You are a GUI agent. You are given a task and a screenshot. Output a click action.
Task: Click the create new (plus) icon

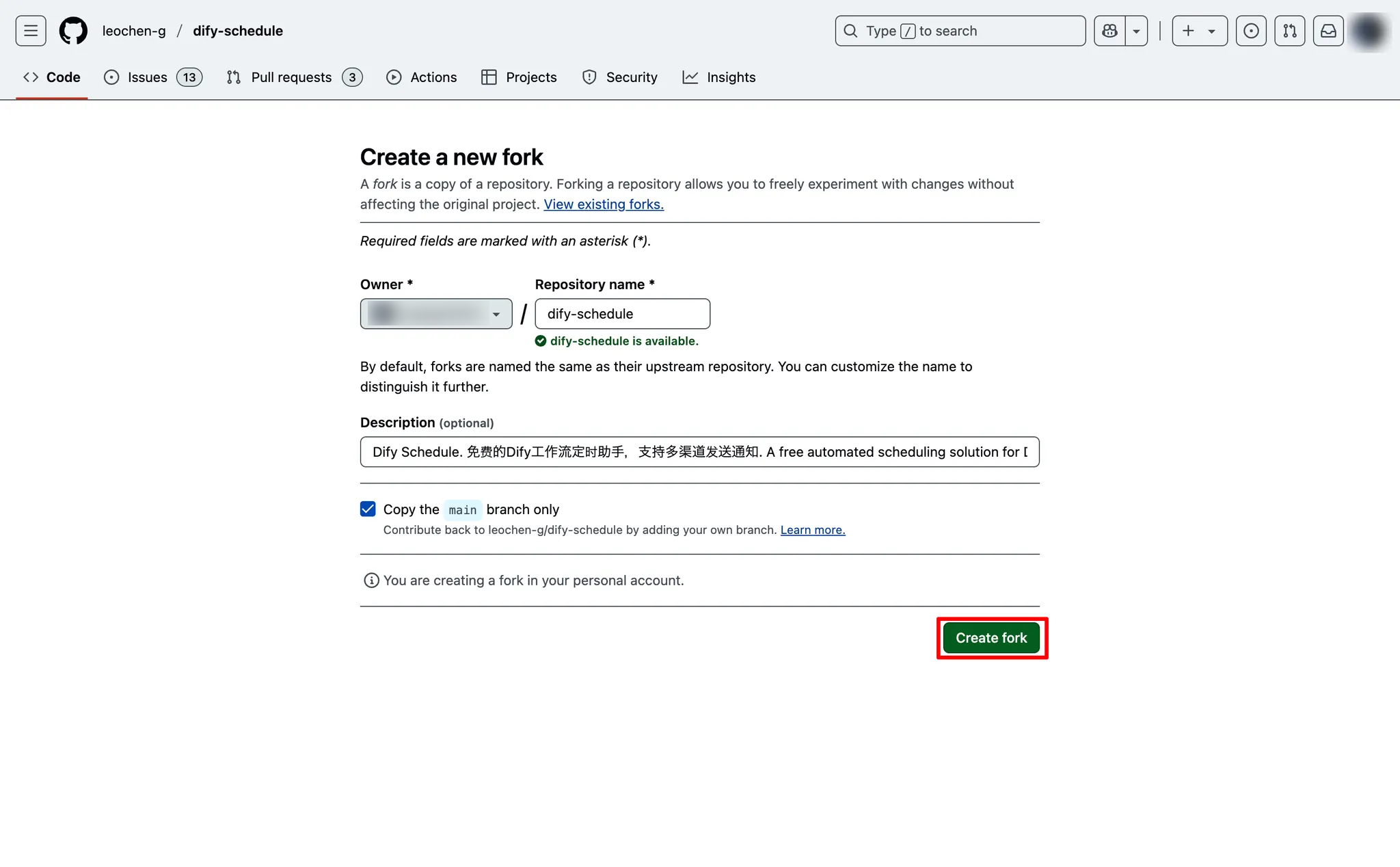(x=1187, y=30)
